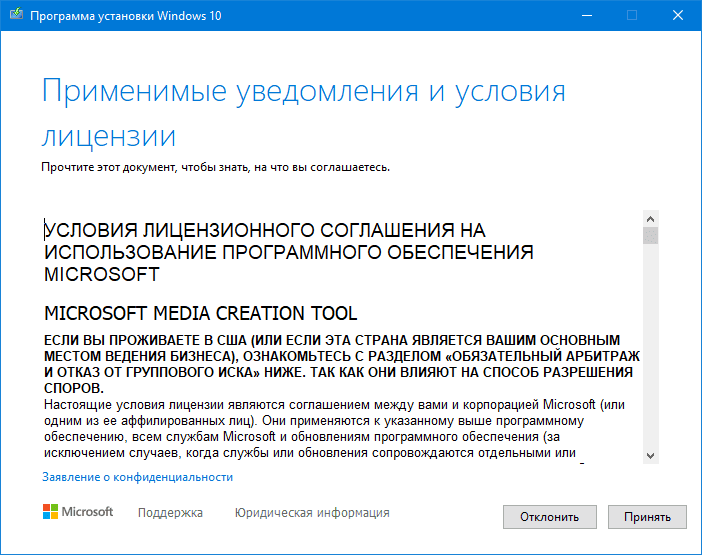Open the Заявление о конфиденциальности link
This screenshot has width=702, height=555.
click(137, 477)
